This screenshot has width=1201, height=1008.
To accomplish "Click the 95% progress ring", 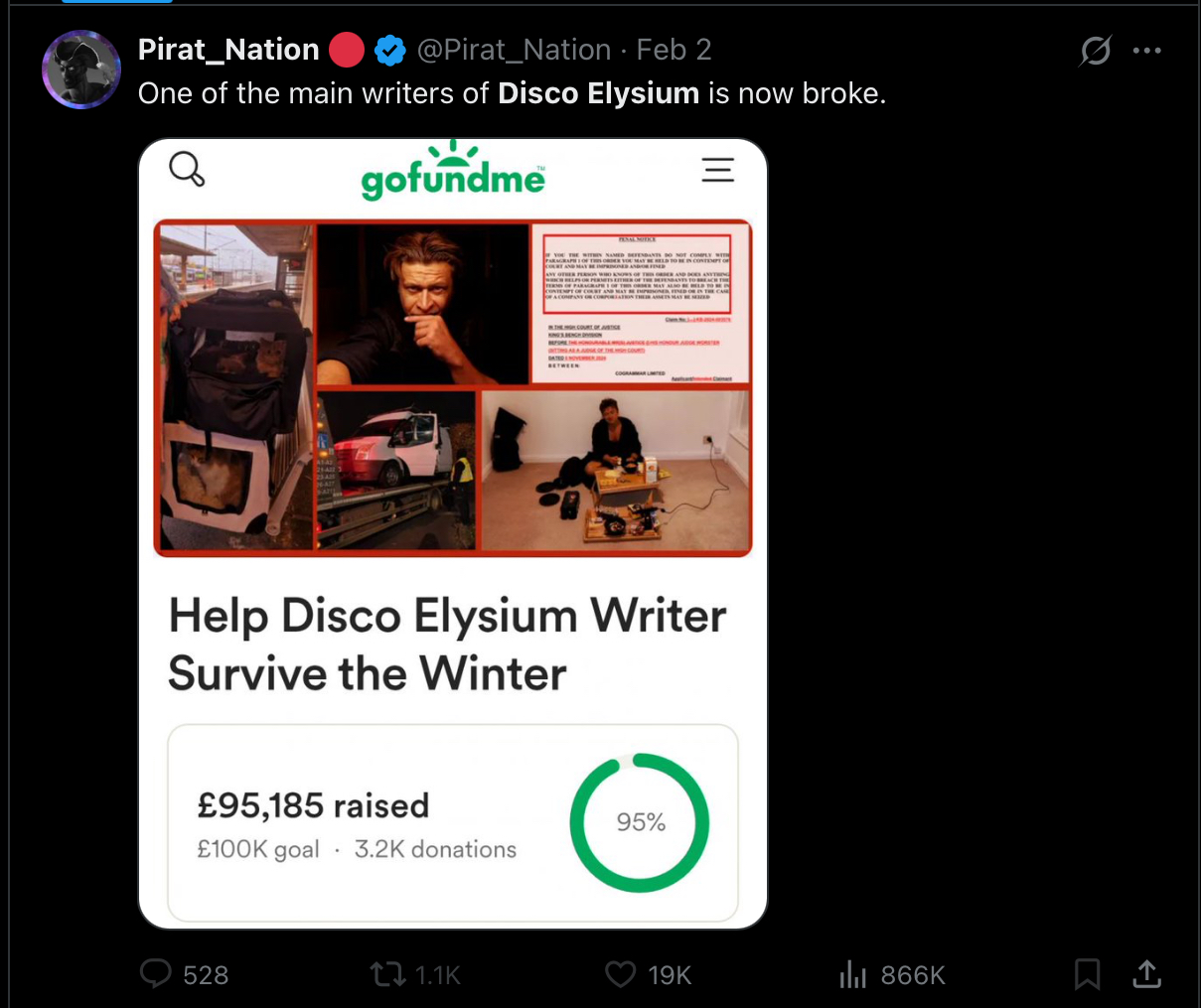I will (640, 822).
